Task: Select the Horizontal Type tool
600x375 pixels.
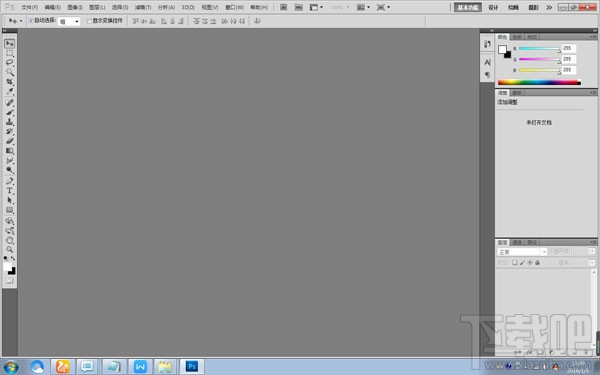Action: (x=10, y=191)
